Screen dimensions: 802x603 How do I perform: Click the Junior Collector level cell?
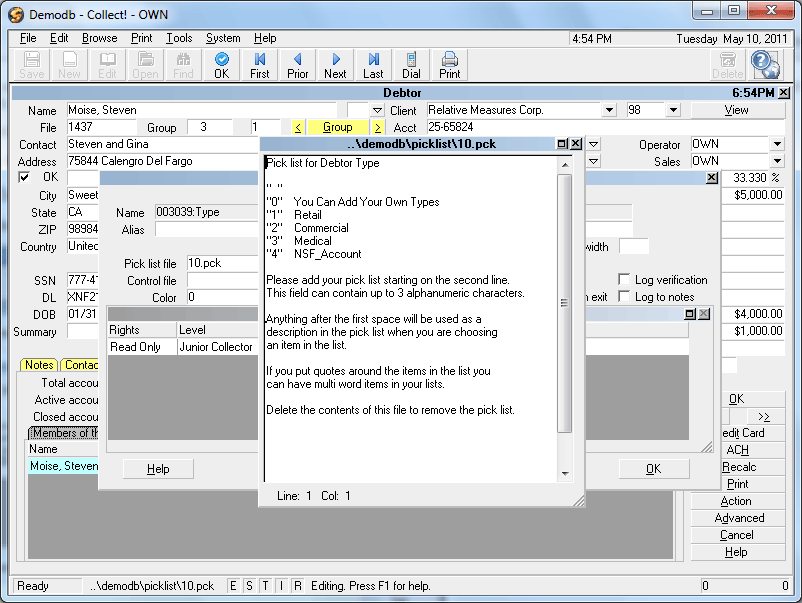217,347
